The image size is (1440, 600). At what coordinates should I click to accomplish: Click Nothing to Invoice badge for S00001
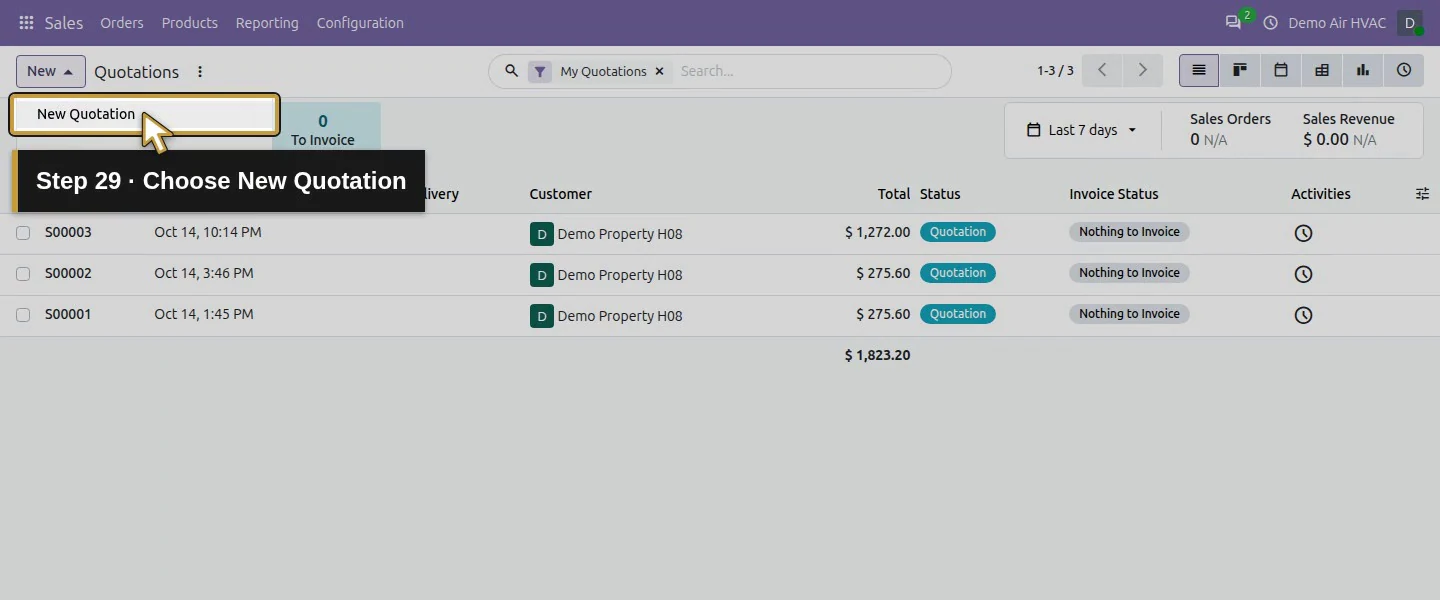(x=1129, y=314)
